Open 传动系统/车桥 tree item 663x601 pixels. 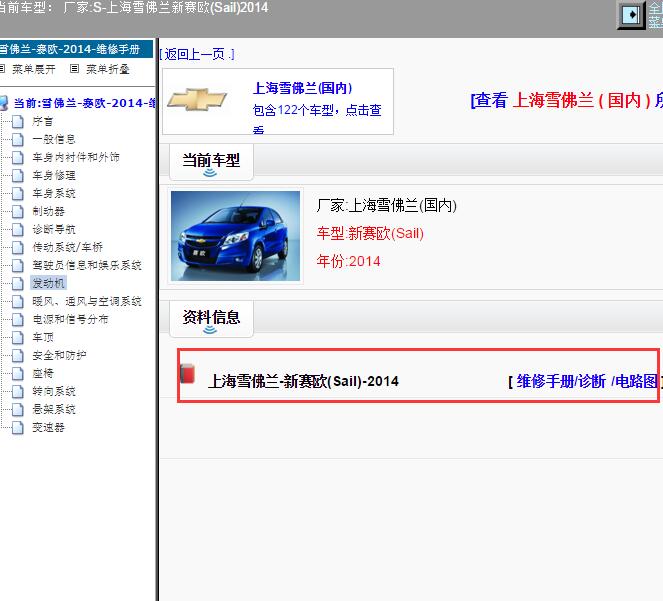(x=68, y=247)
